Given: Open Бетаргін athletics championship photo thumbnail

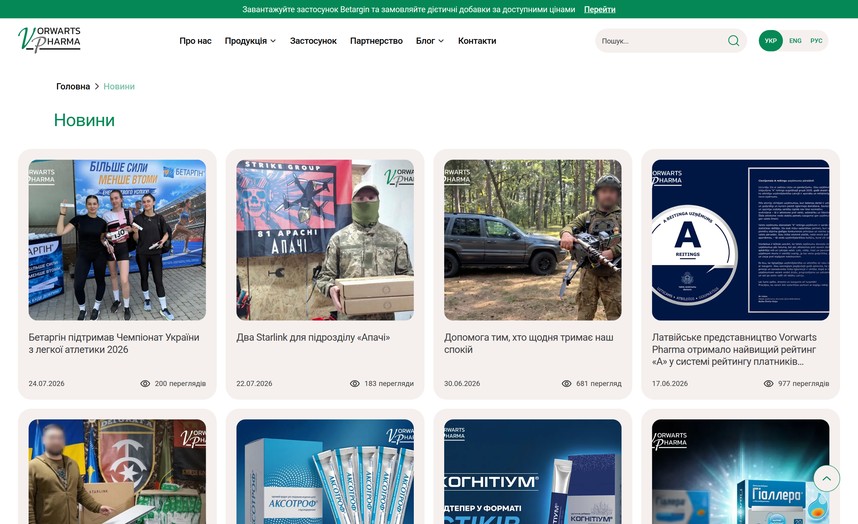Looking at the screenshot, I should point(117,240).
